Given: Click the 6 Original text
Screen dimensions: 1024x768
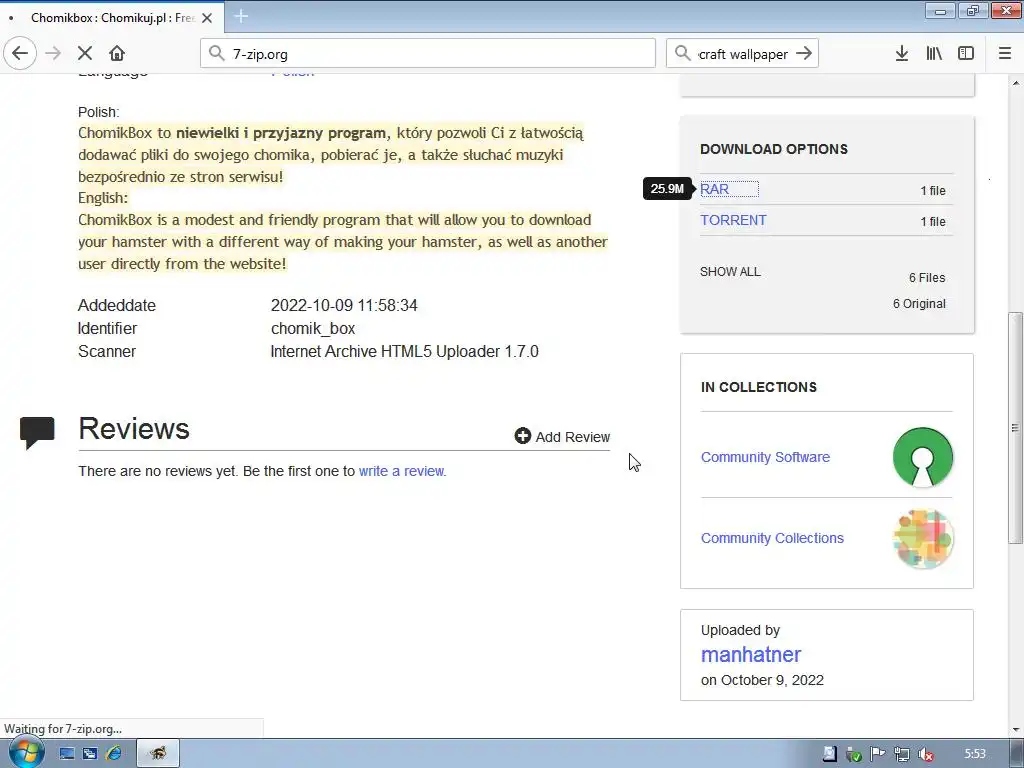Looking at the screenshot, I should click(x=919, y=304).
